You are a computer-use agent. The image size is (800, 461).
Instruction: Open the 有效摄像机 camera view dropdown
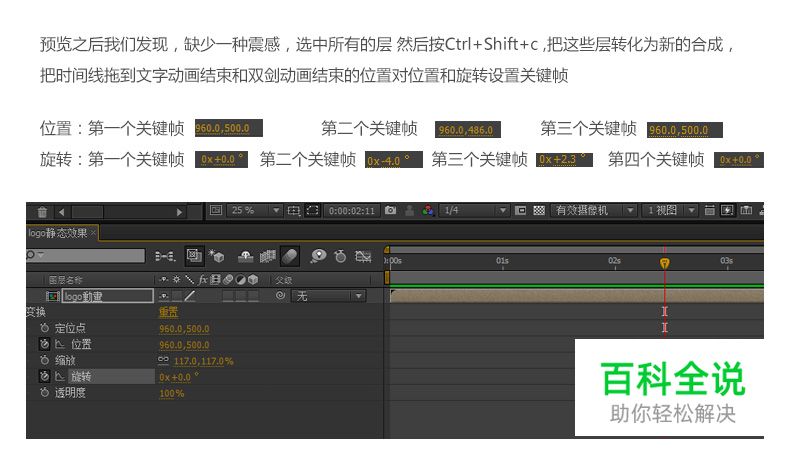594,210
